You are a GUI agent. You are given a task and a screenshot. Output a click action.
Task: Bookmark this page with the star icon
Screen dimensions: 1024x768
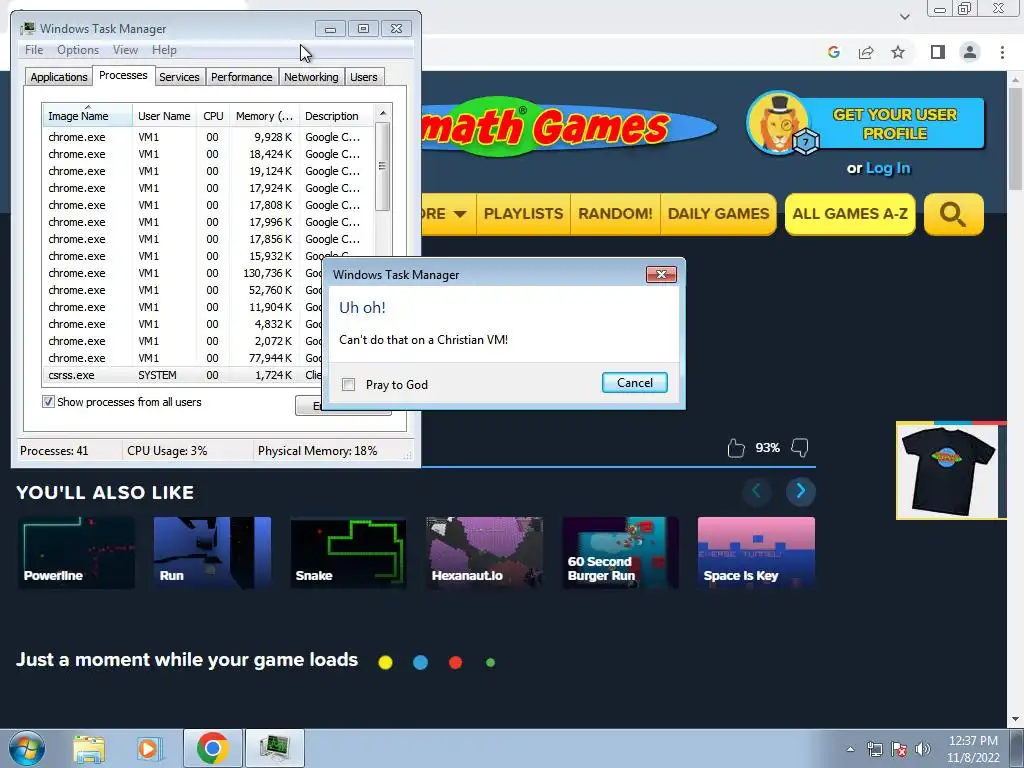pyautogui.click(x=898, y=52)
